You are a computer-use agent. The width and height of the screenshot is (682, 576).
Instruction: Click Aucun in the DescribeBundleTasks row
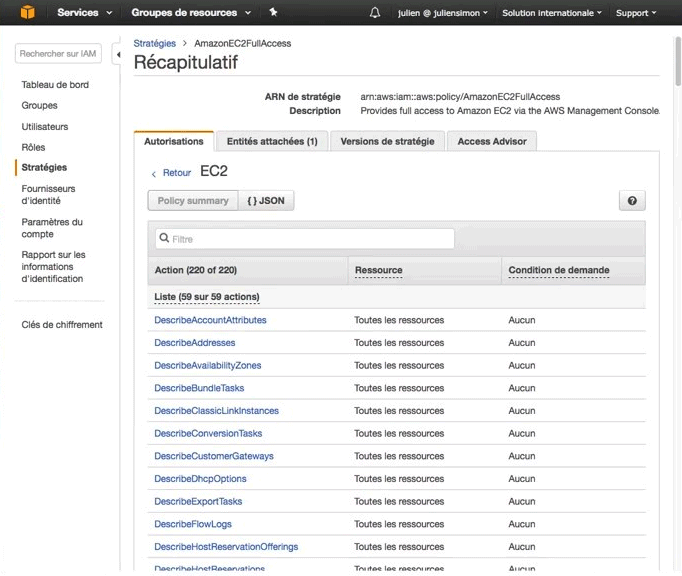[522, 388]
